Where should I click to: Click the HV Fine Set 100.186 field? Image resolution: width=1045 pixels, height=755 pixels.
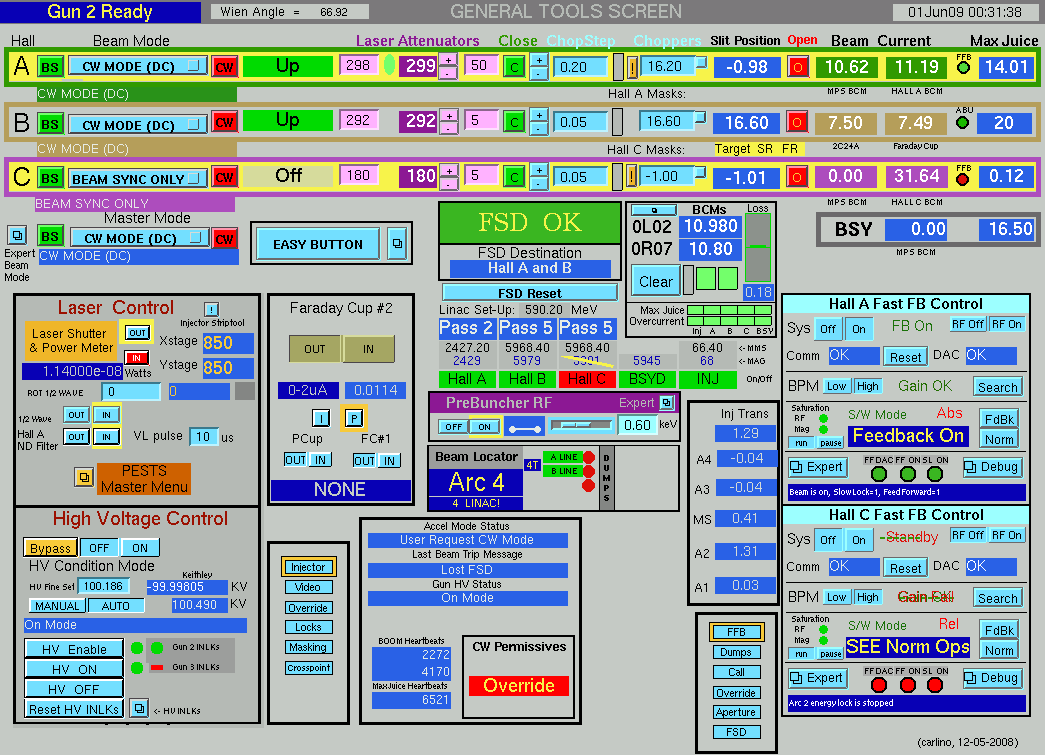[103, 586]
